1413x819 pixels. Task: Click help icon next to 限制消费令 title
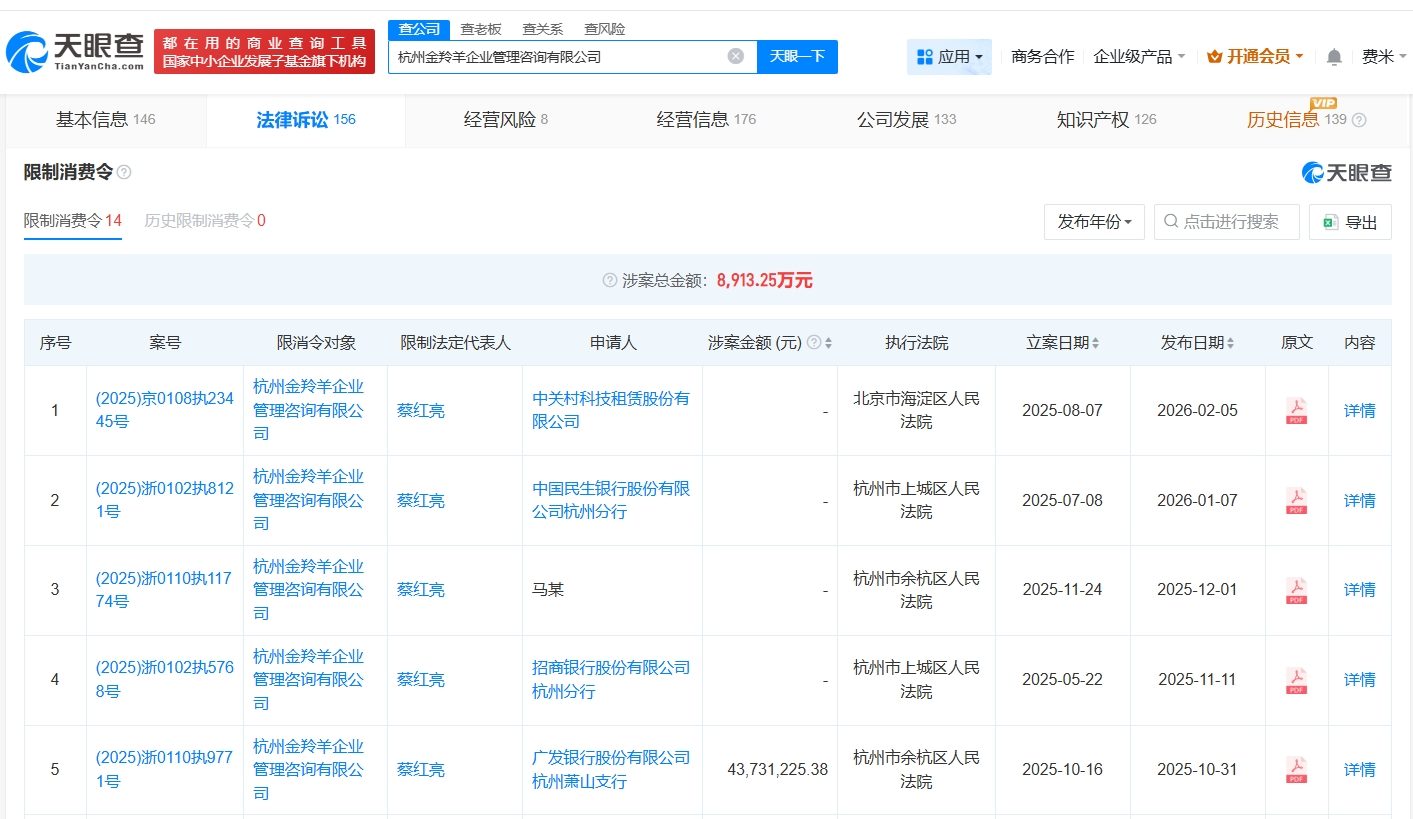point(124,173)
